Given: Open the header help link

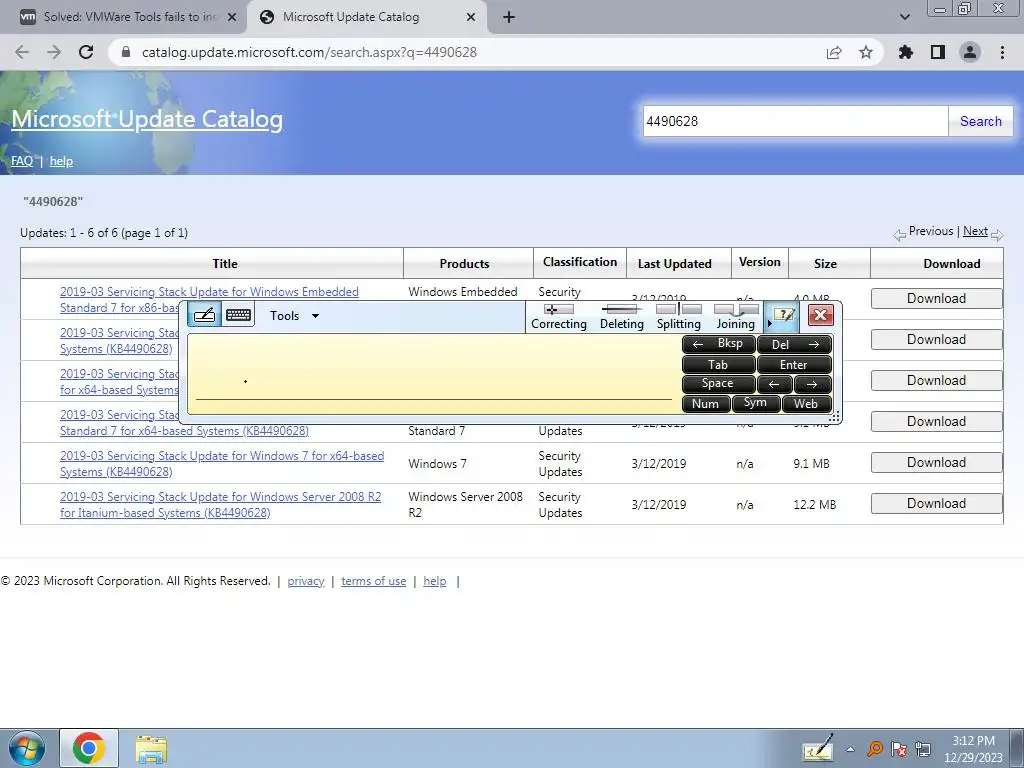Looking at the screenshot, I should pyautogui.click(x=61, y=161).
